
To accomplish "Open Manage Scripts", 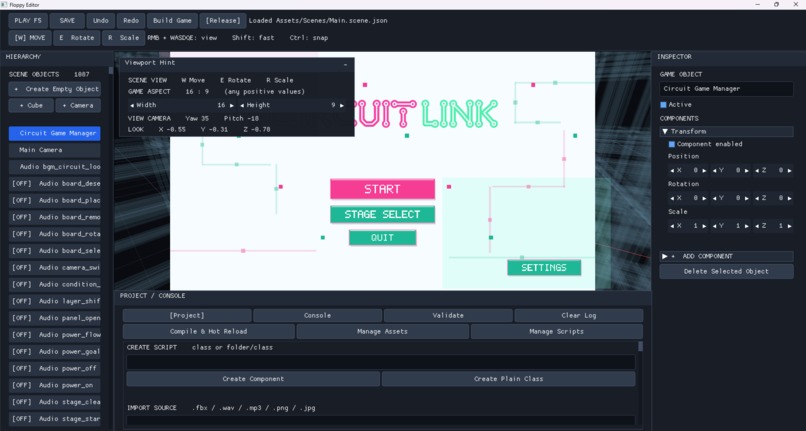I will pos(557,332).
